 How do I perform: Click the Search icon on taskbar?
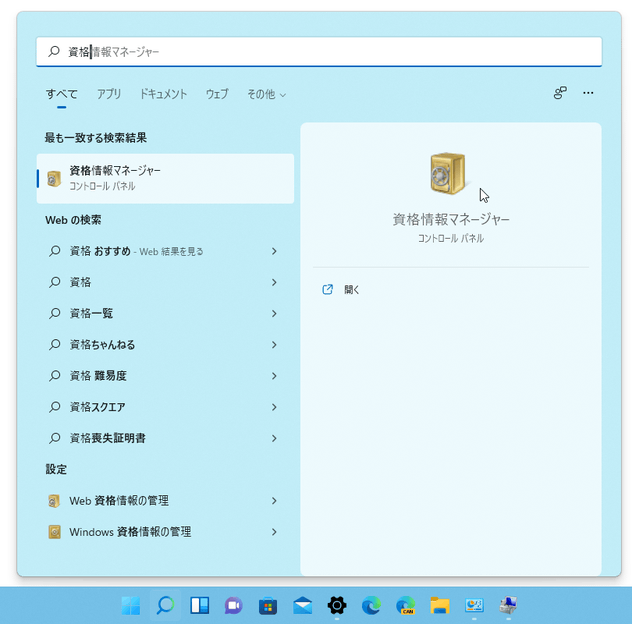coord(165,605)
